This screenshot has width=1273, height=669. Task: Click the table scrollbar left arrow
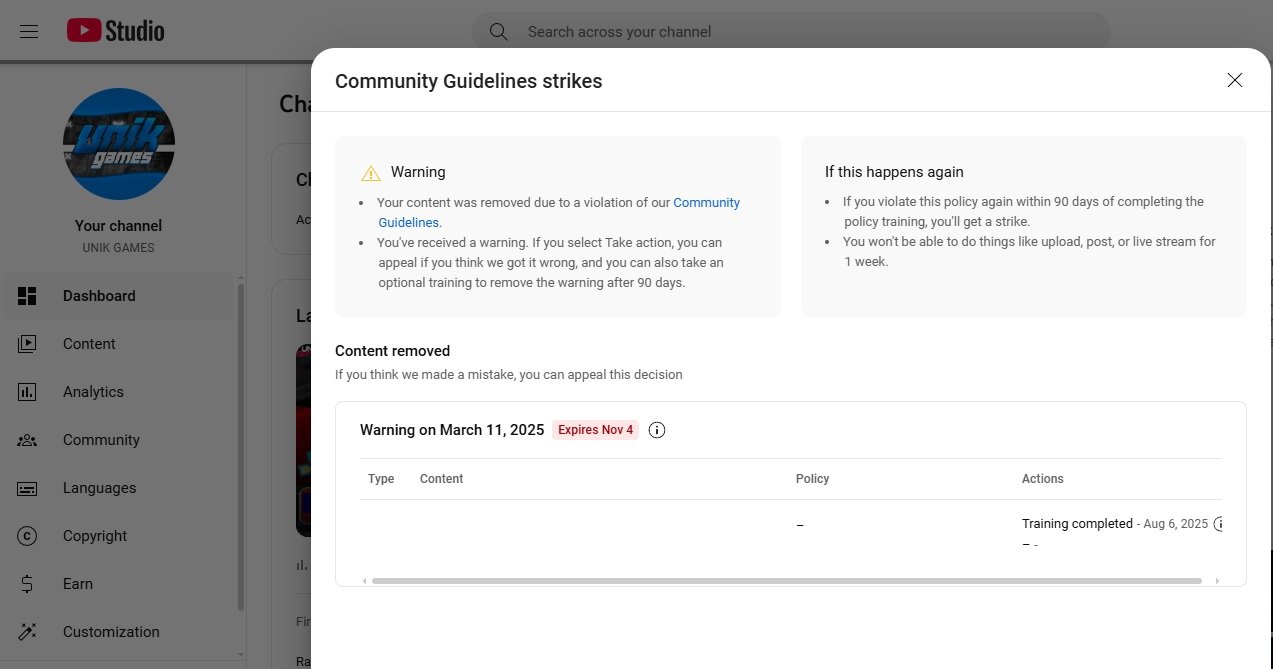tap(365, 580)
